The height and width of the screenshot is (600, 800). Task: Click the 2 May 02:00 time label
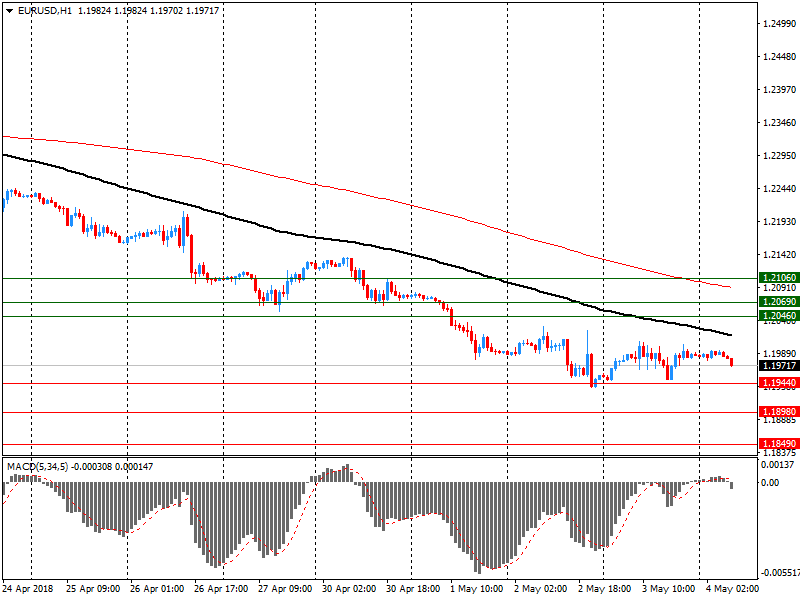tap(541, 589)
